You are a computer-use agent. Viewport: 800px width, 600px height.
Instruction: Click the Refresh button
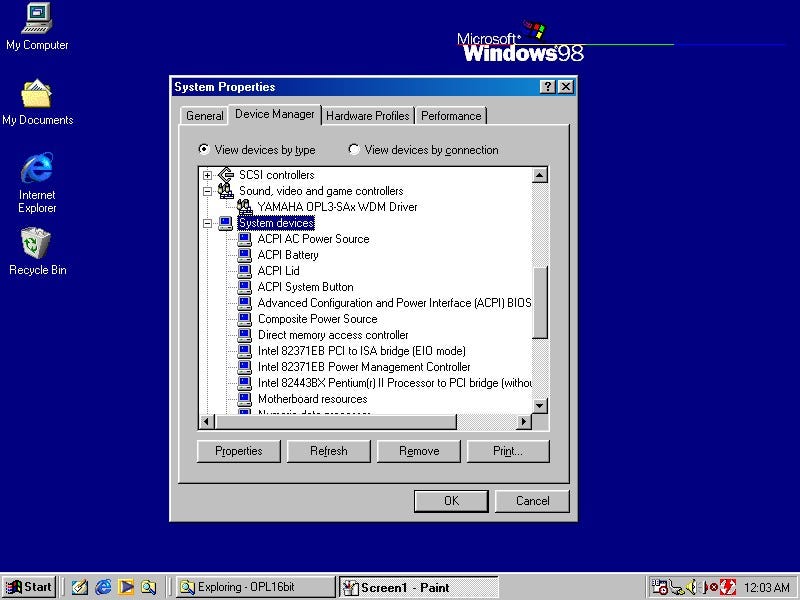(329, 451)
